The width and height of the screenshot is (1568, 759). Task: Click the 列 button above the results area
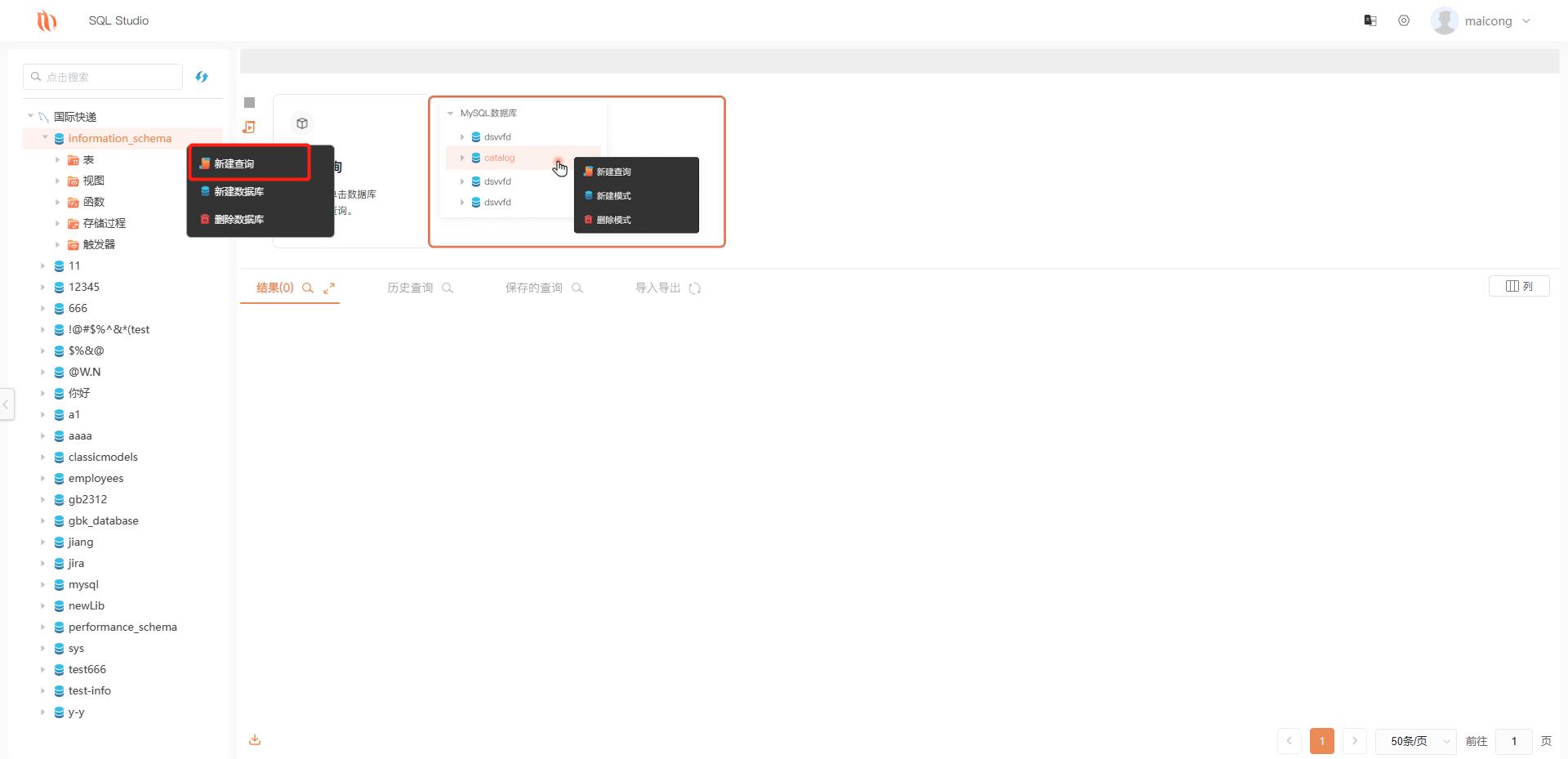[1519, 286]
